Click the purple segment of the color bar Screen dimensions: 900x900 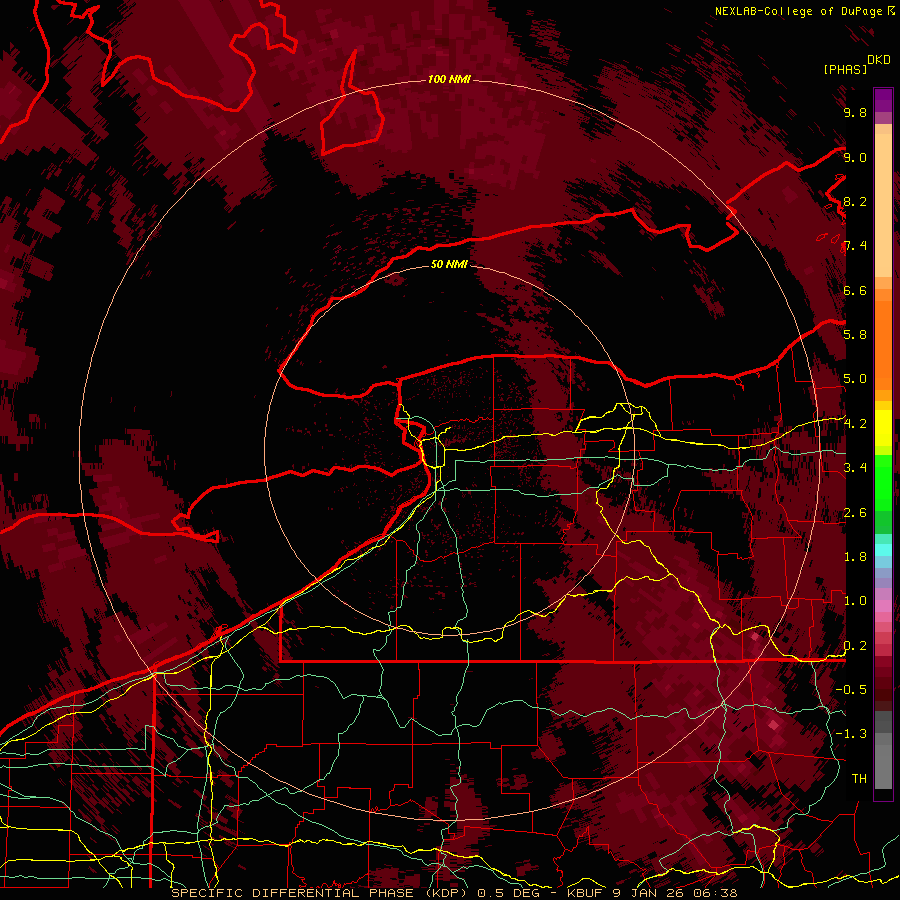click(883, 100)
